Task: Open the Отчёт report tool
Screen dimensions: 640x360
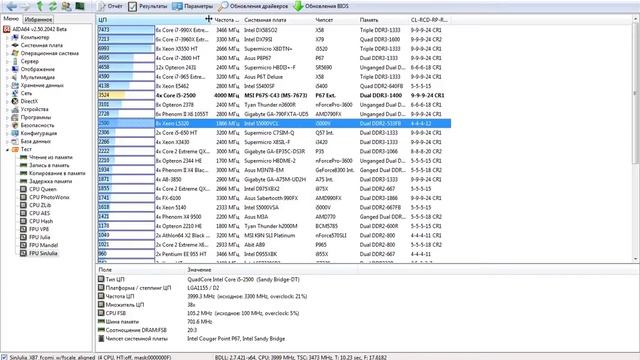Action: pyautogui.click(x=110, y=6)
